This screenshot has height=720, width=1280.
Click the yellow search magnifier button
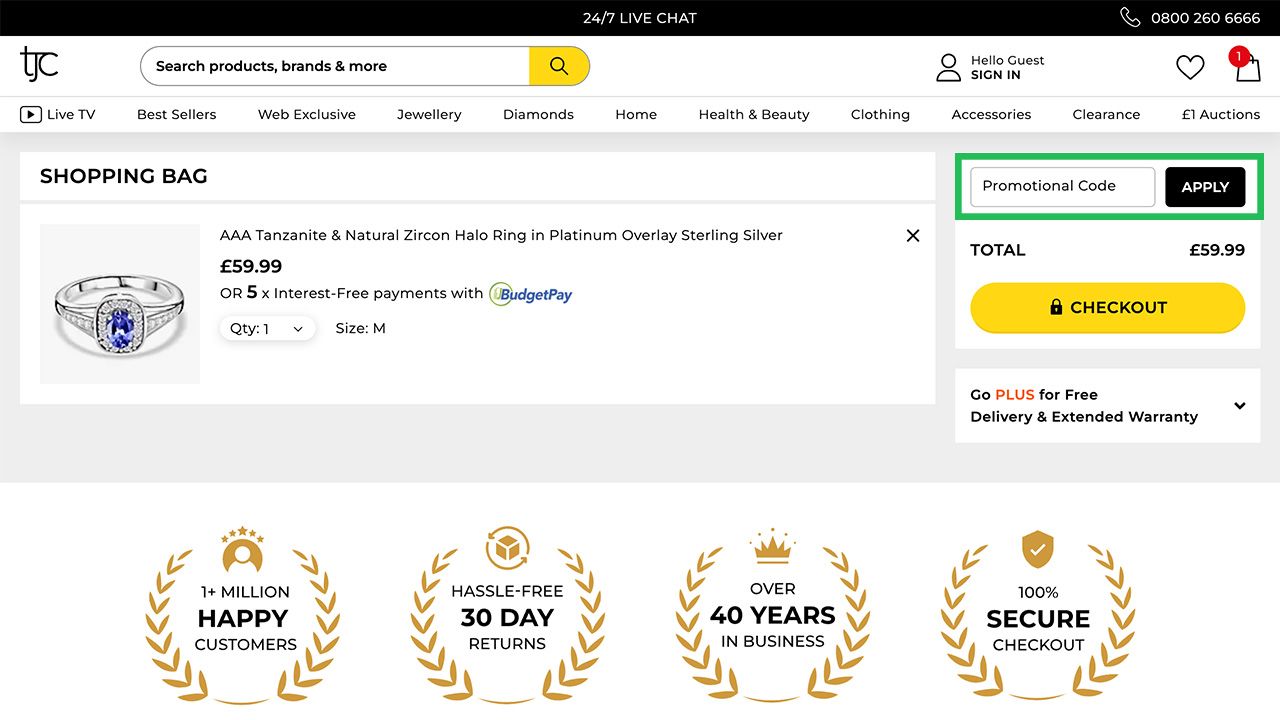point(559,66)
